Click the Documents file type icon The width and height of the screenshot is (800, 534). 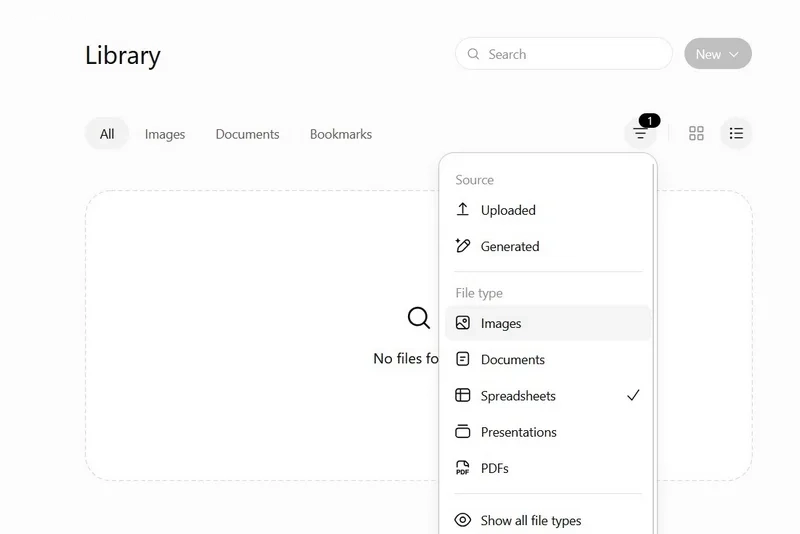[x=462, y=359]
